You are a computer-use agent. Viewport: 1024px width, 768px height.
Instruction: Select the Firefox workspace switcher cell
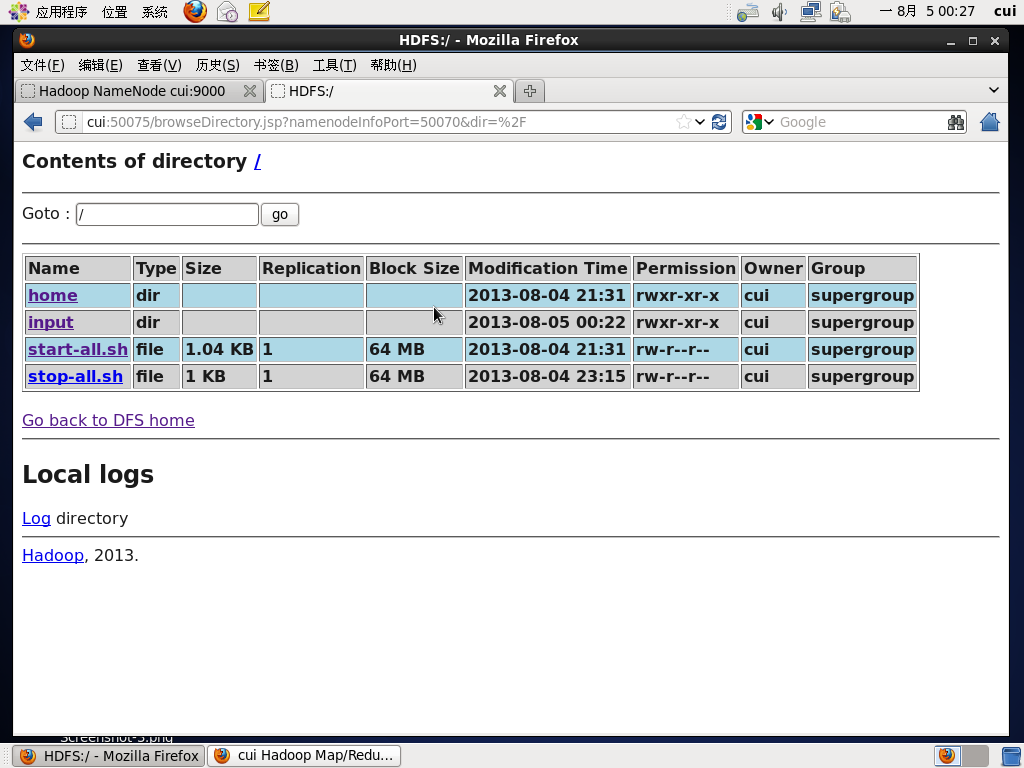pos(948,756)
